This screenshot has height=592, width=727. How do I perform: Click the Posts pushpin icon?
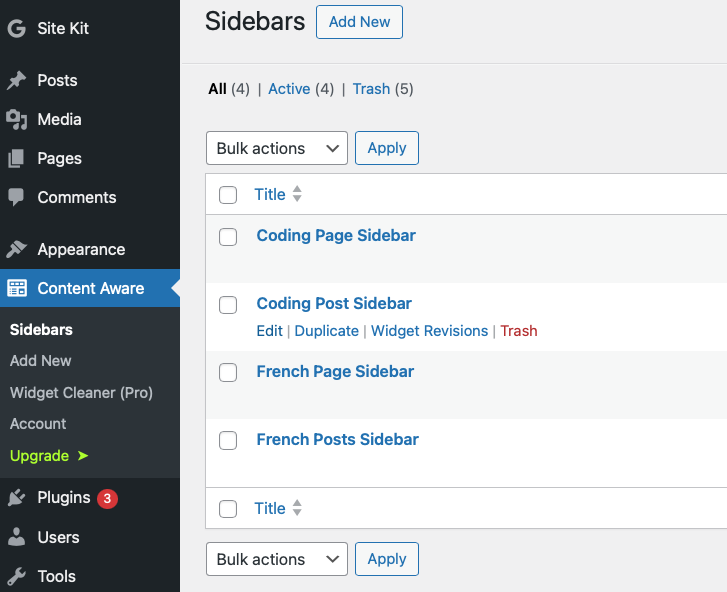17,80
